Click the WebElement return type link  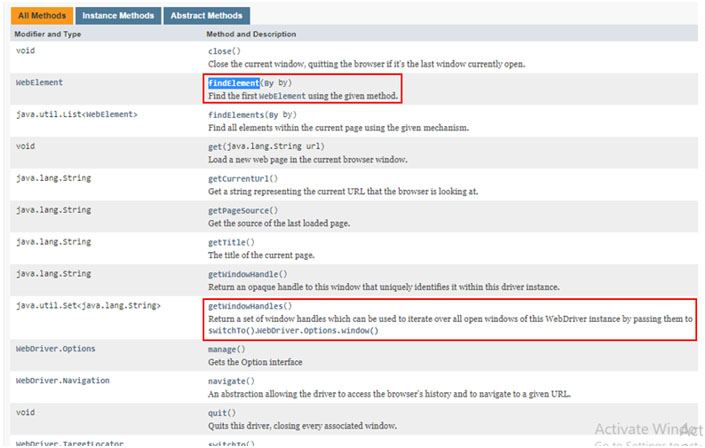(x=40, y=83)
